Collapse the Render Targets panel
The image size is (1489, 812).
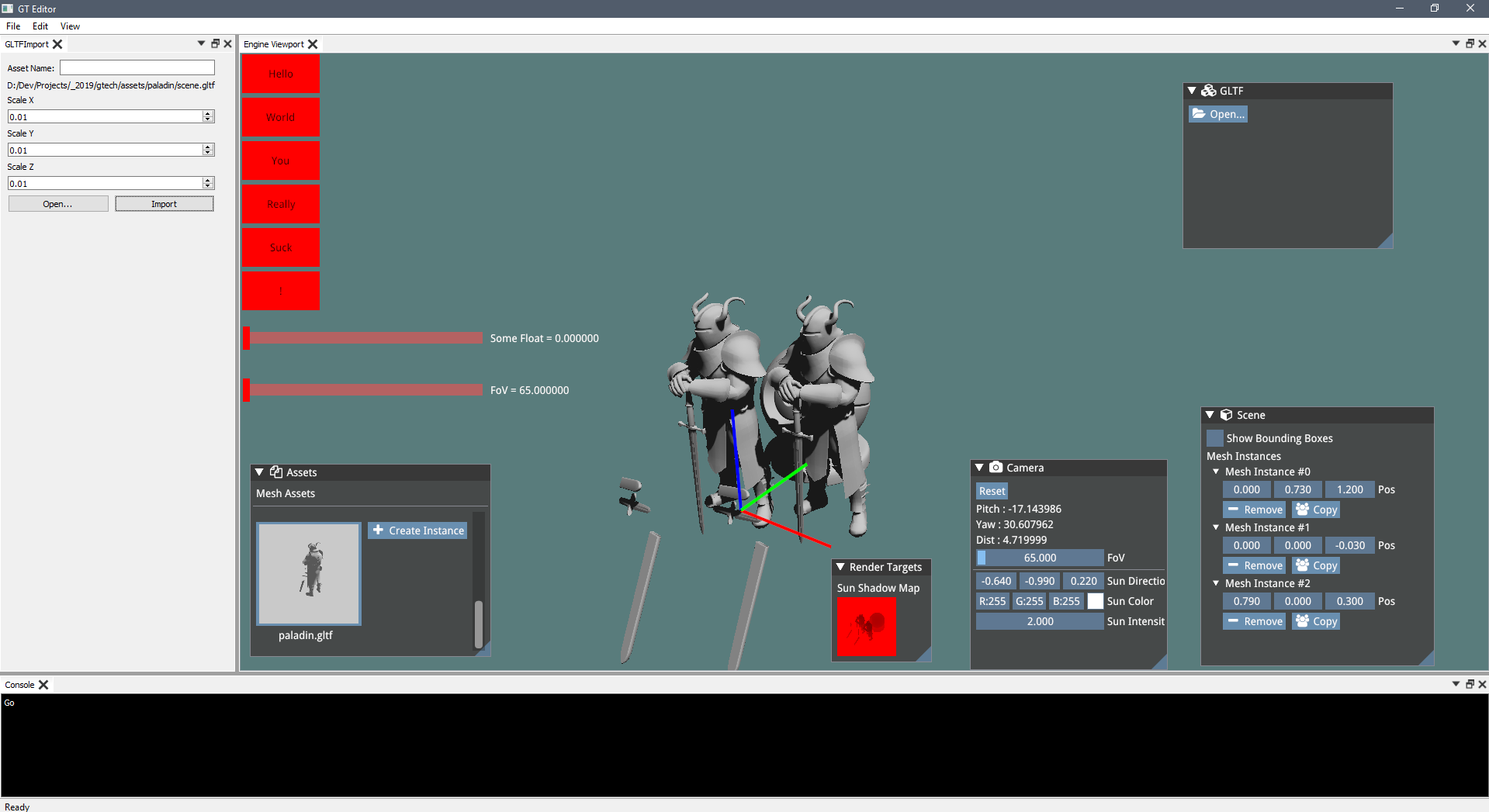840,567
